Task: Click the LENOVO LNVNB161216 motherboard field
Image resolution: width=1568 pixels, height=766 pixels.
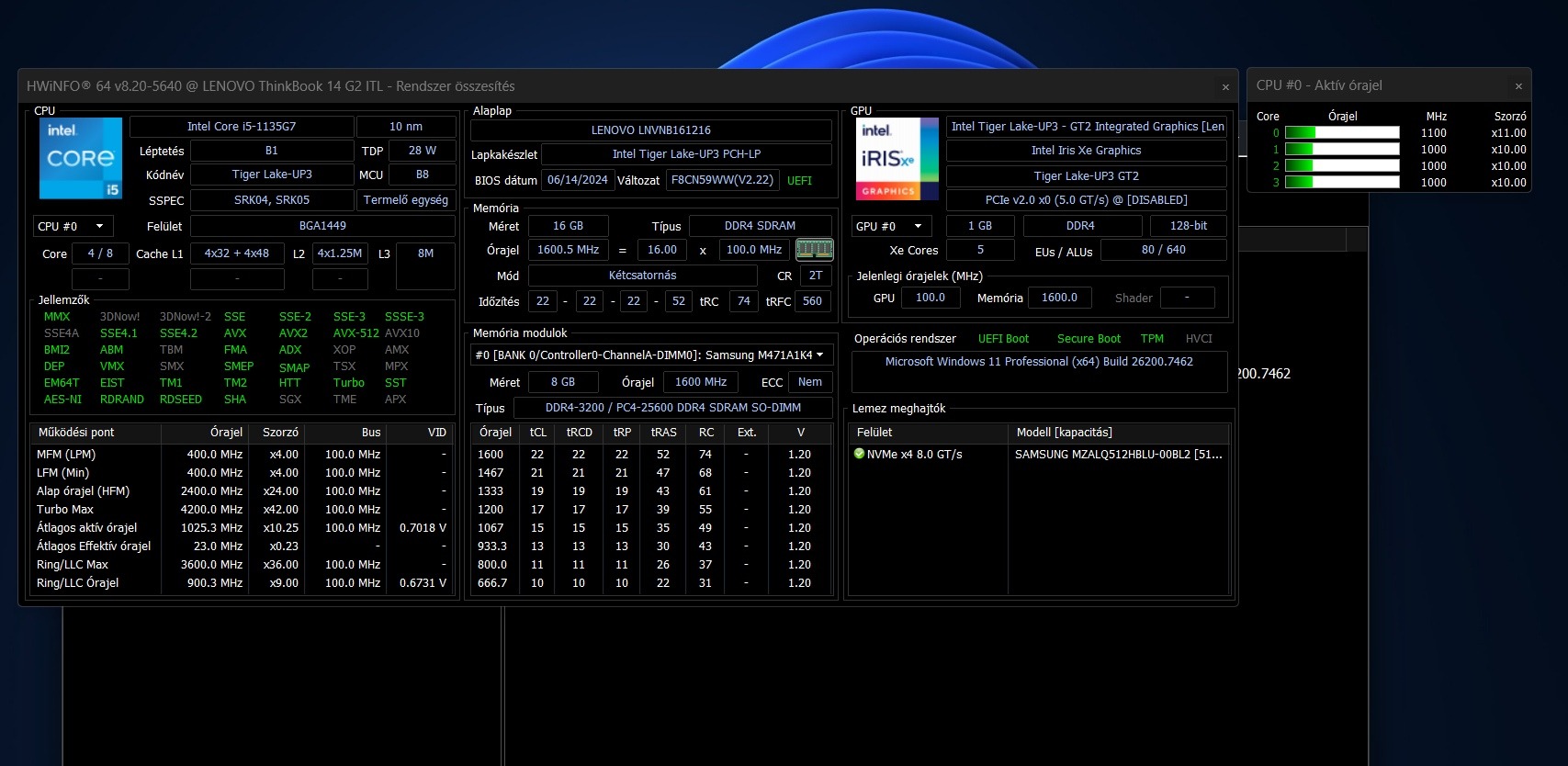Action: coord(650,130)
